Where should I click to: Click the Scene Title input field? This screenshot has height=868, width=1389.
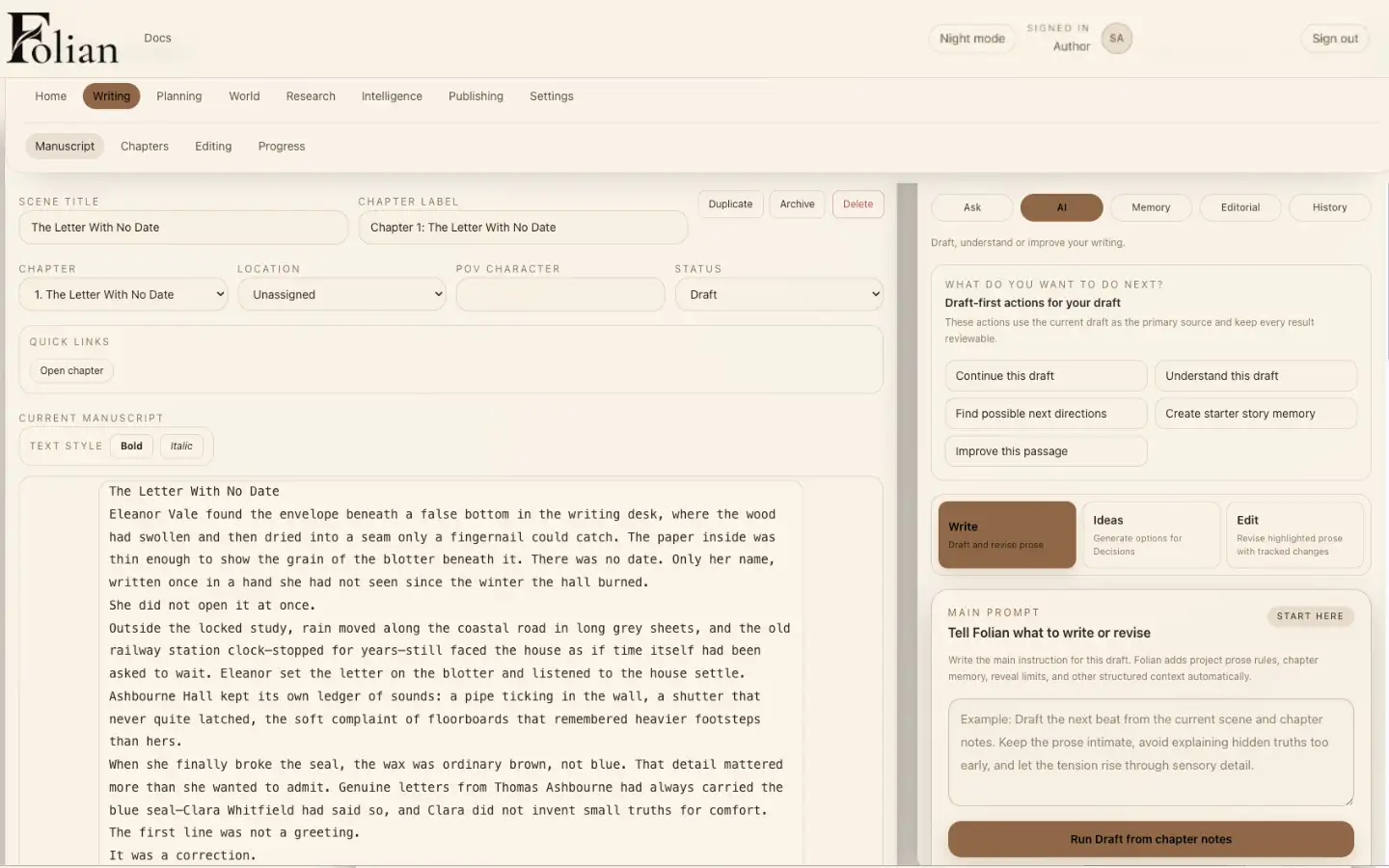(183, 228)
